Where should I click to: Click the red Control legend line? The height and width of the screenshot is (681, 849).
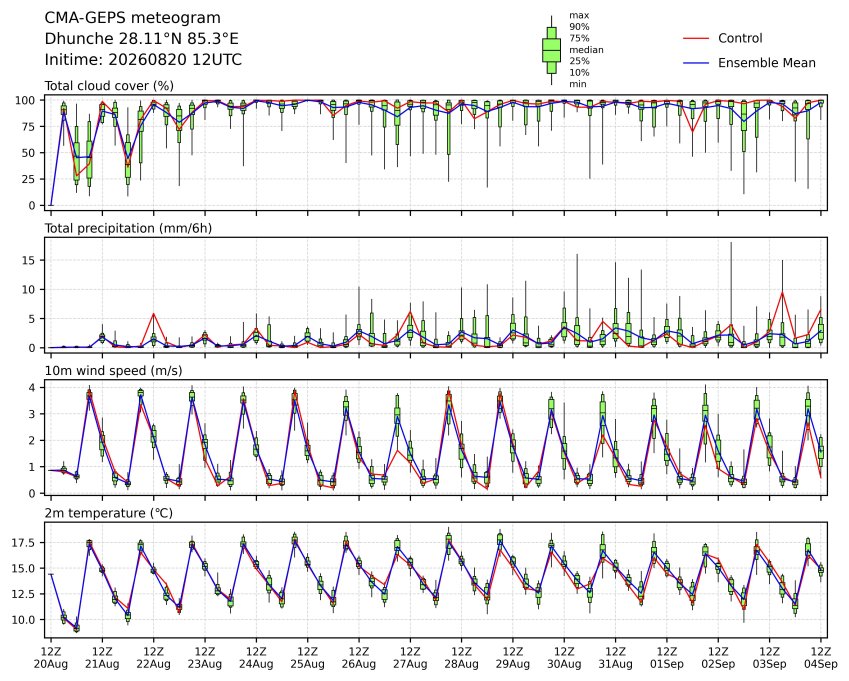pyautogui.click(x=696, y=38)
